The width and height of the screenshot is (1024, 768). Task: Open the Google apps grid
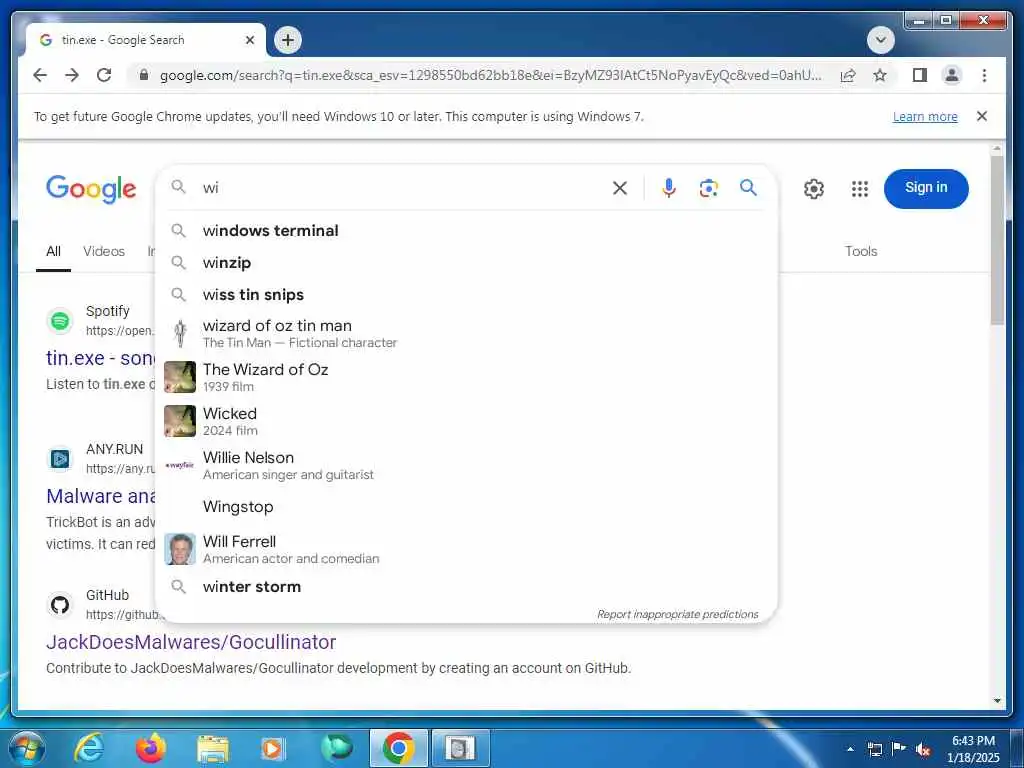(x=859, y=189)
